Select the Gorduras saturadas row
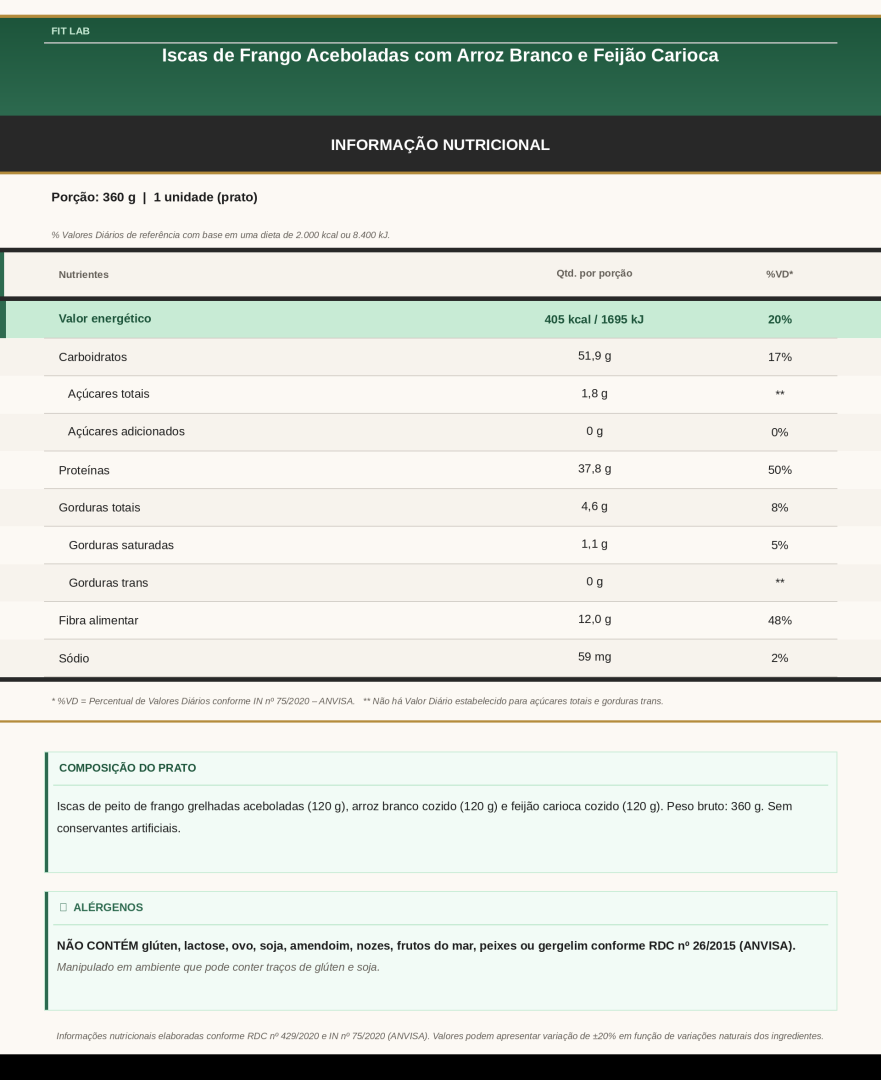Viewport: 881px width, 1080px height. pyautogui.click(x=440, y=545)
